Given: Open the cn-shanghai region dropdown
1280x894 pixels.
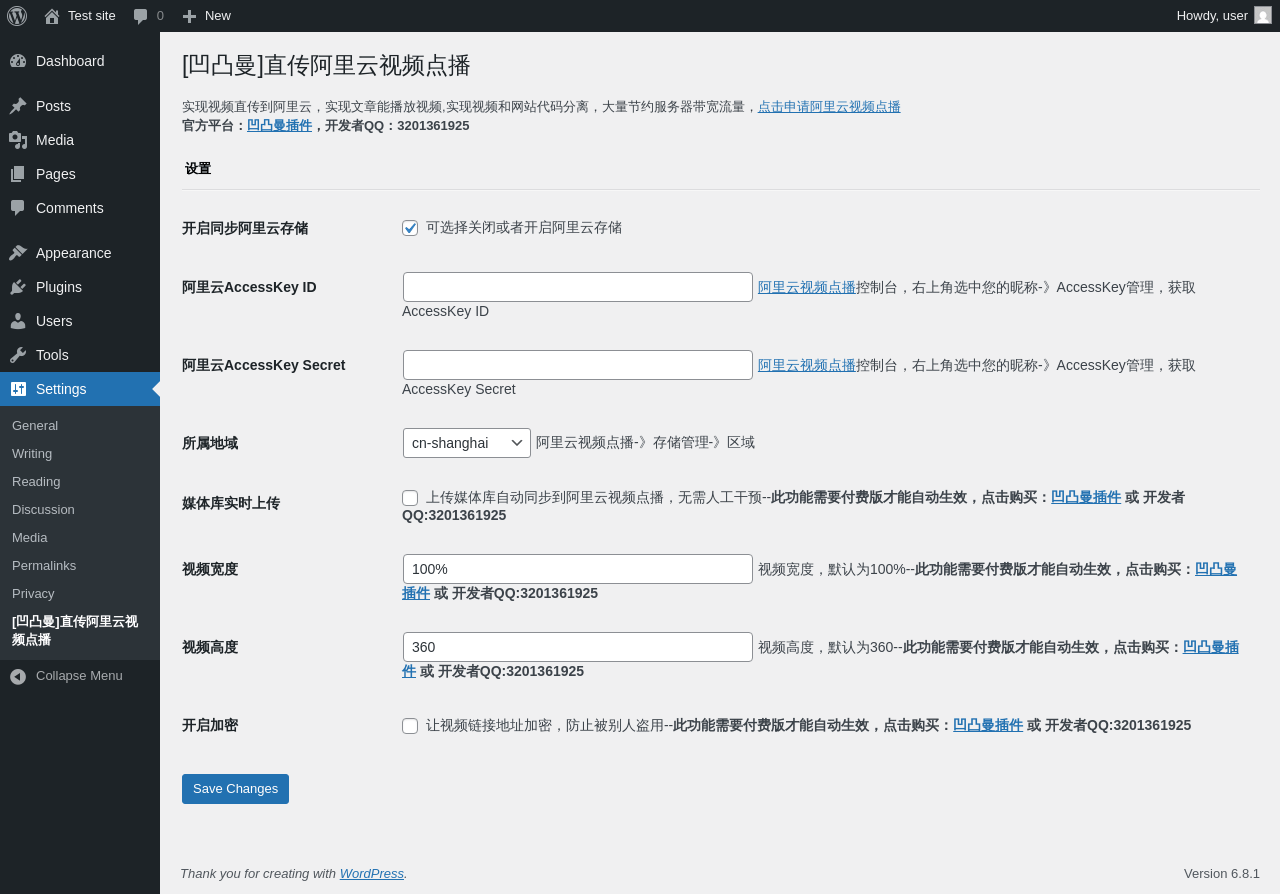Looking at the screenshot, I should [467, 443].
